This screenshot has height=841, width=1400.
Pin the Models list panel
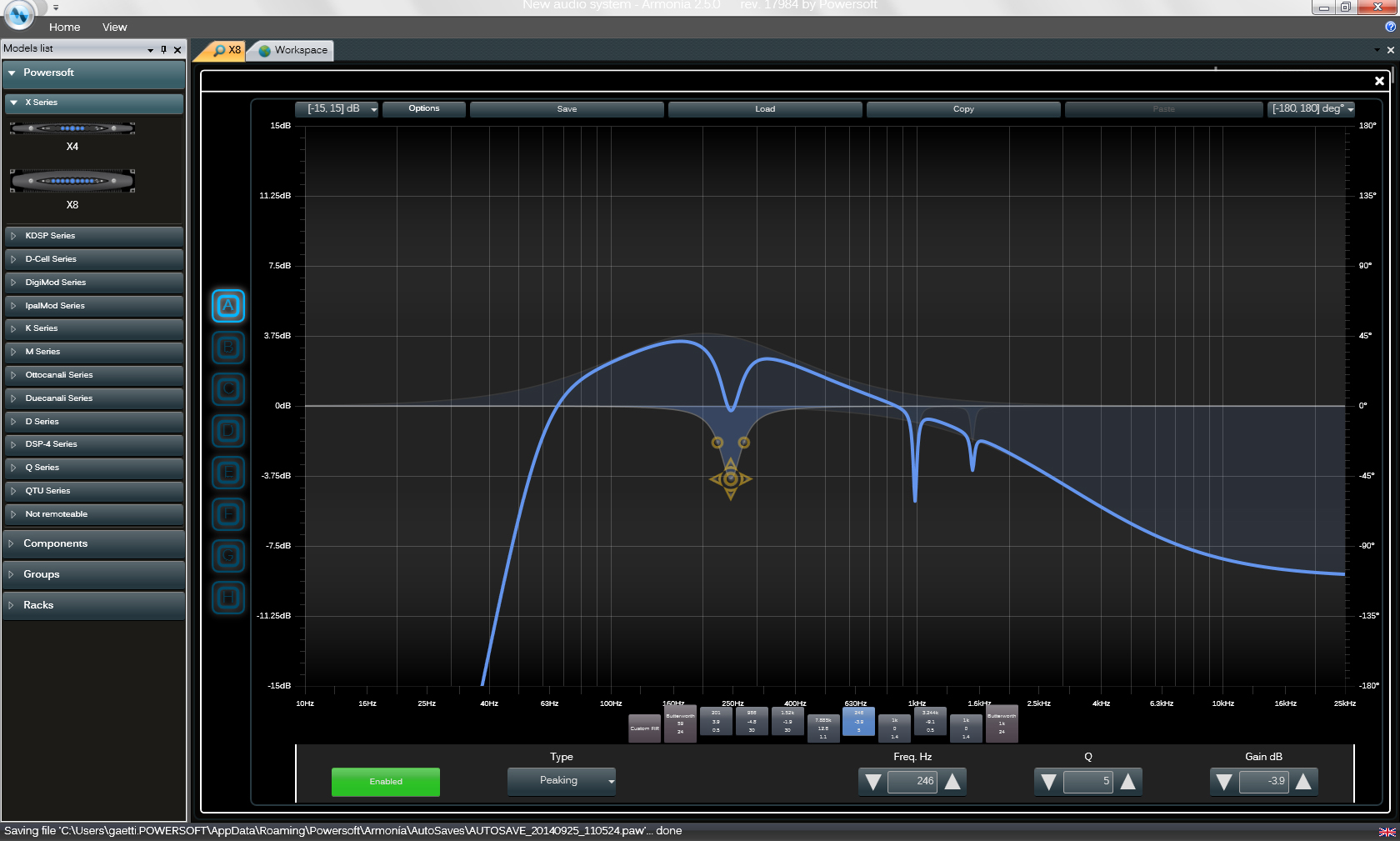[x=163, y=49]
